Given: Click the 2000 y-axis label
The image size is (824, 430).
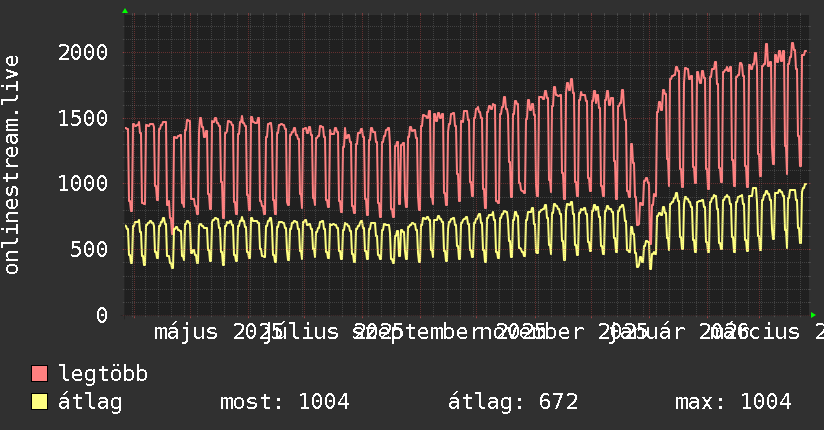Looking at the screenshot, I should (83, 53).
